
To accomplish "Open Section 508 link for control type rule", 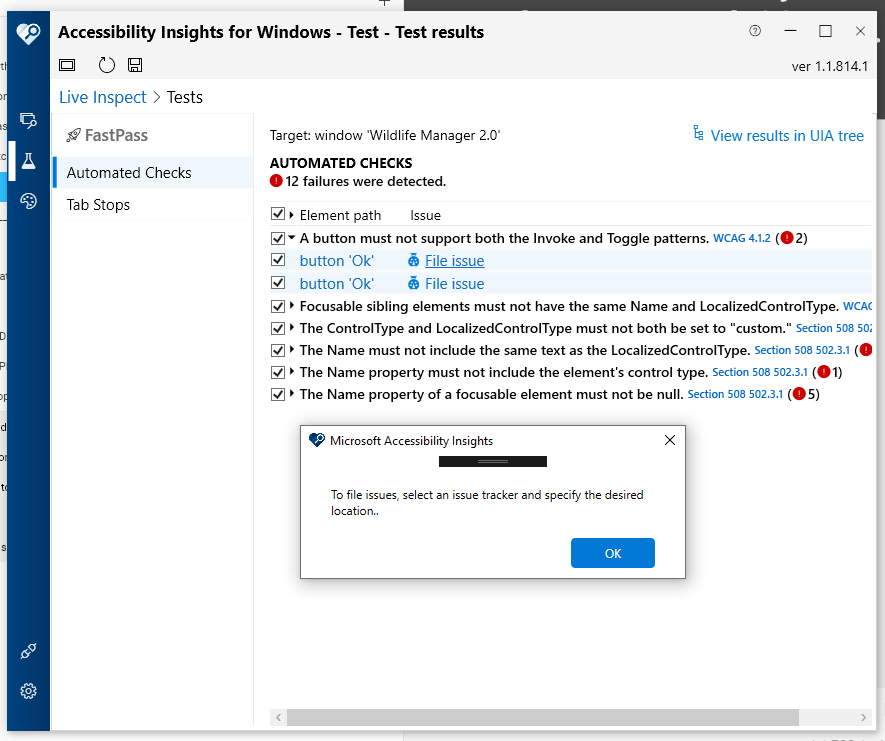I will point(760,372).
